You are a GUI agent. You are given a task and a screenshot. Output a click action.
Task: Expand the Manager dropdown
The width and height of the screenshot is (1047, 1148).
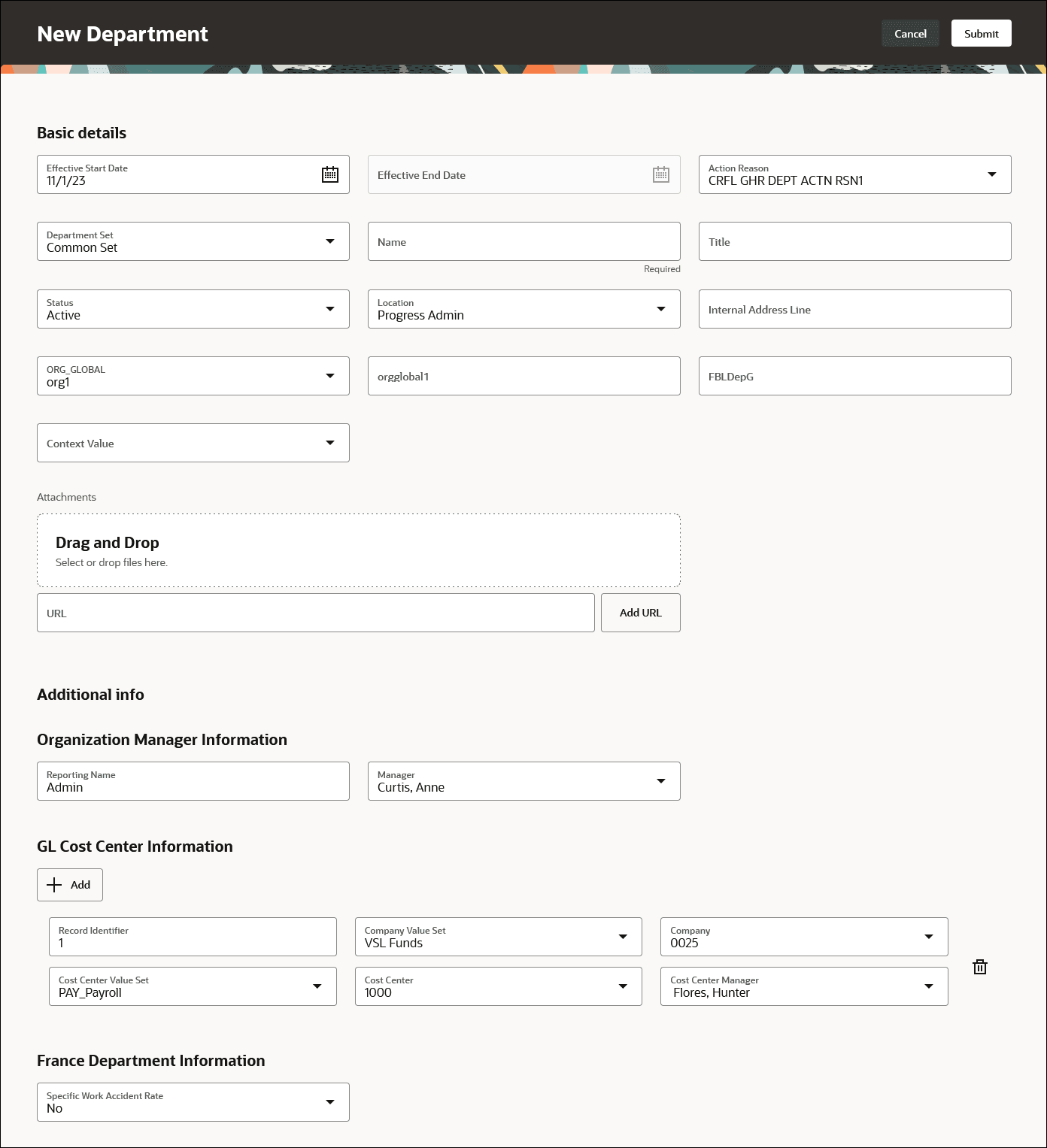click(x=660, y=781)
